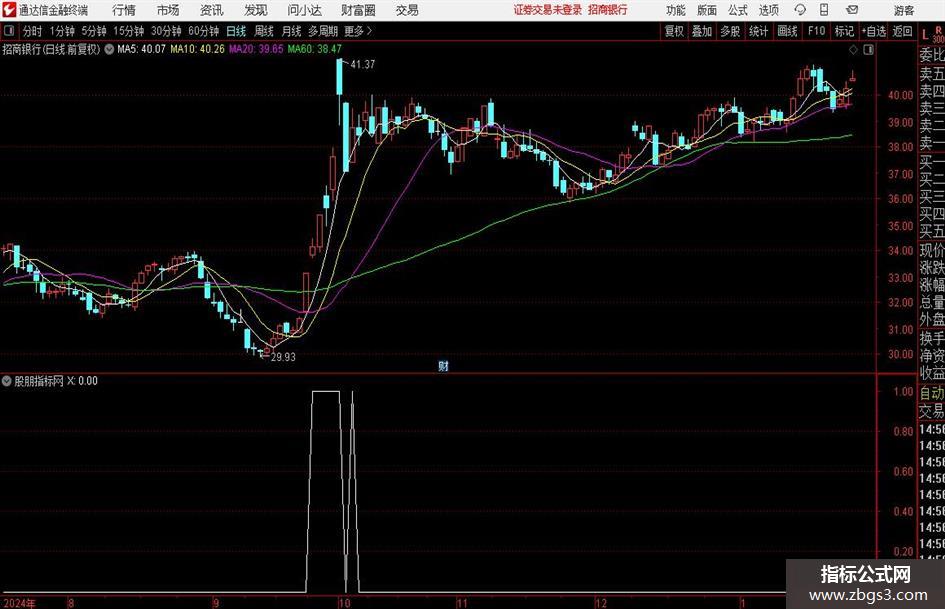
Task: Click the diamond icon above chart
Action: click(853, 49)
